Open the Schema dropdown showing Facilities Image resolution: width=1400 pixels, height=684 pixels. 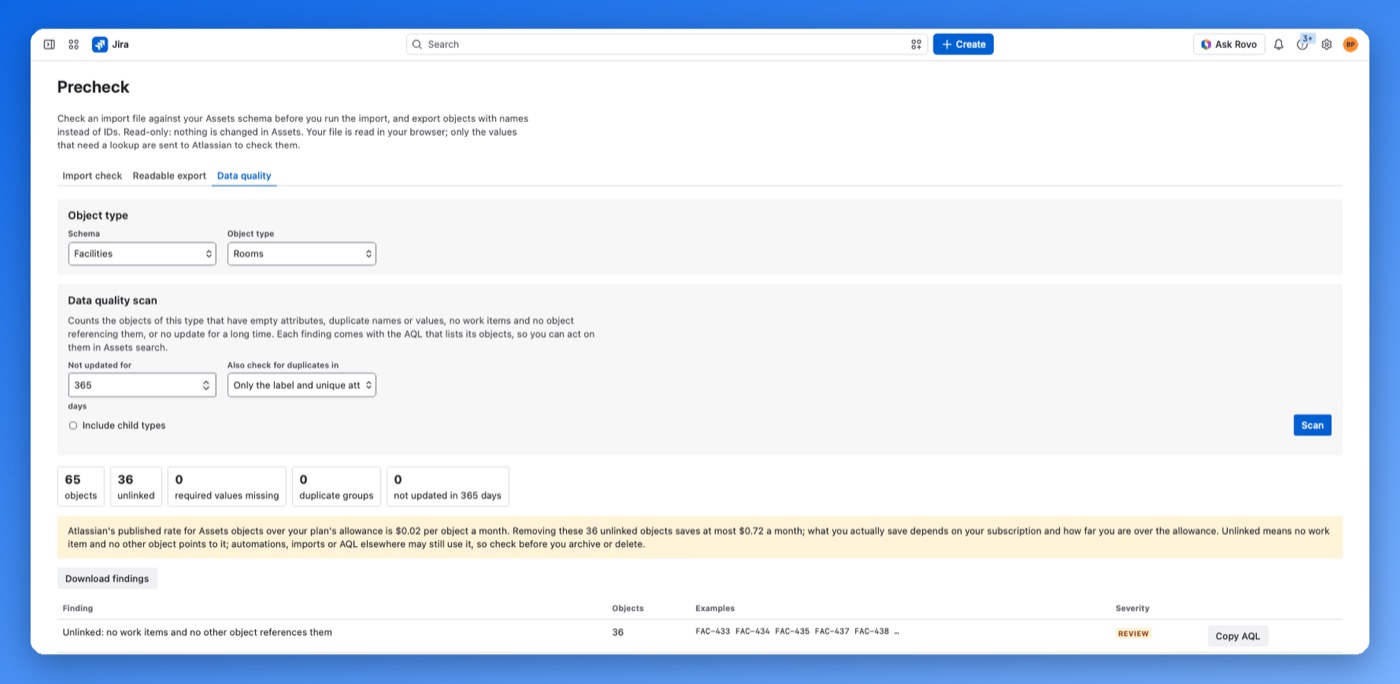142,254
